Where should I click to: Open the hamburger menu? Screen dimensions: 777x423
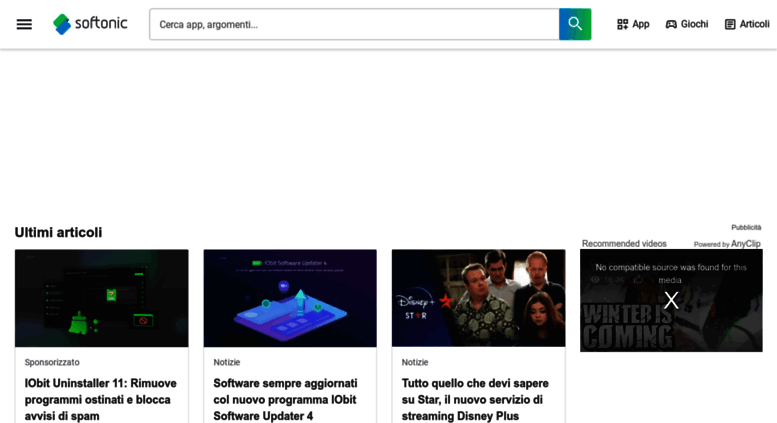[24, 24]
